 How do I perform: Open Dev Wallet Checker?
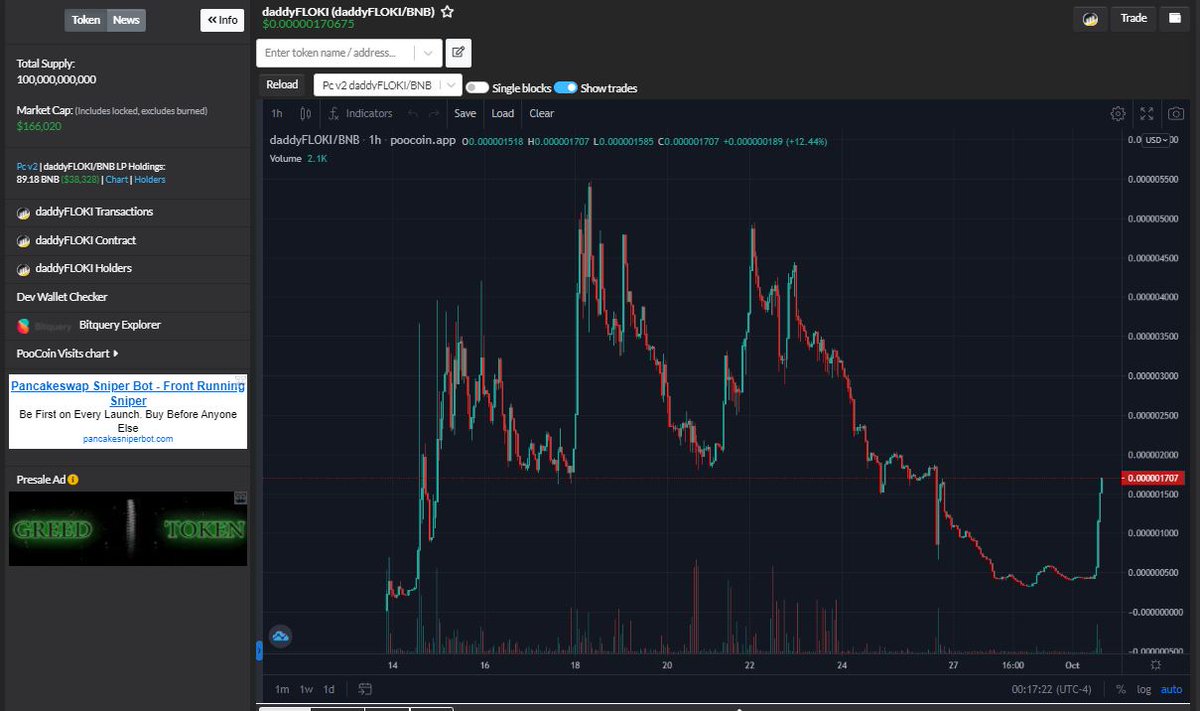(62, 297)
